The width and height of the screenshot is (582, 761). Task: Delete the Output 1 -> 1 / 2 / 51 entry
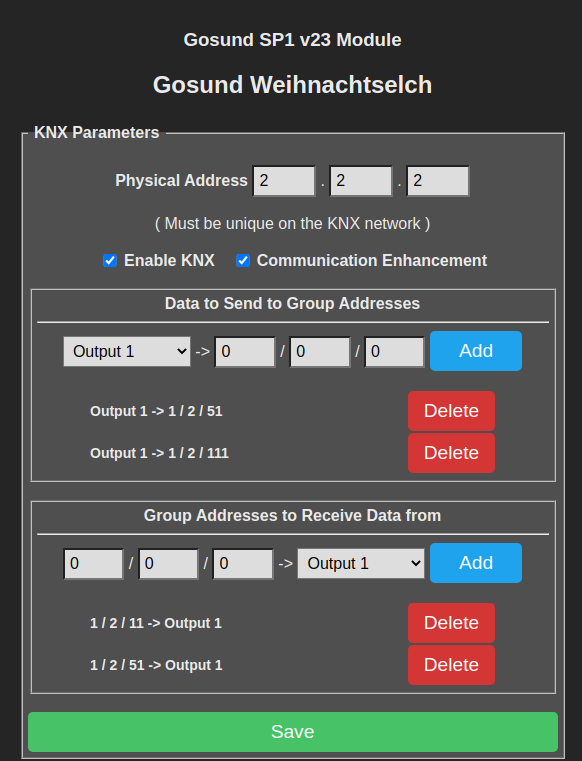(x=451, y=411)
